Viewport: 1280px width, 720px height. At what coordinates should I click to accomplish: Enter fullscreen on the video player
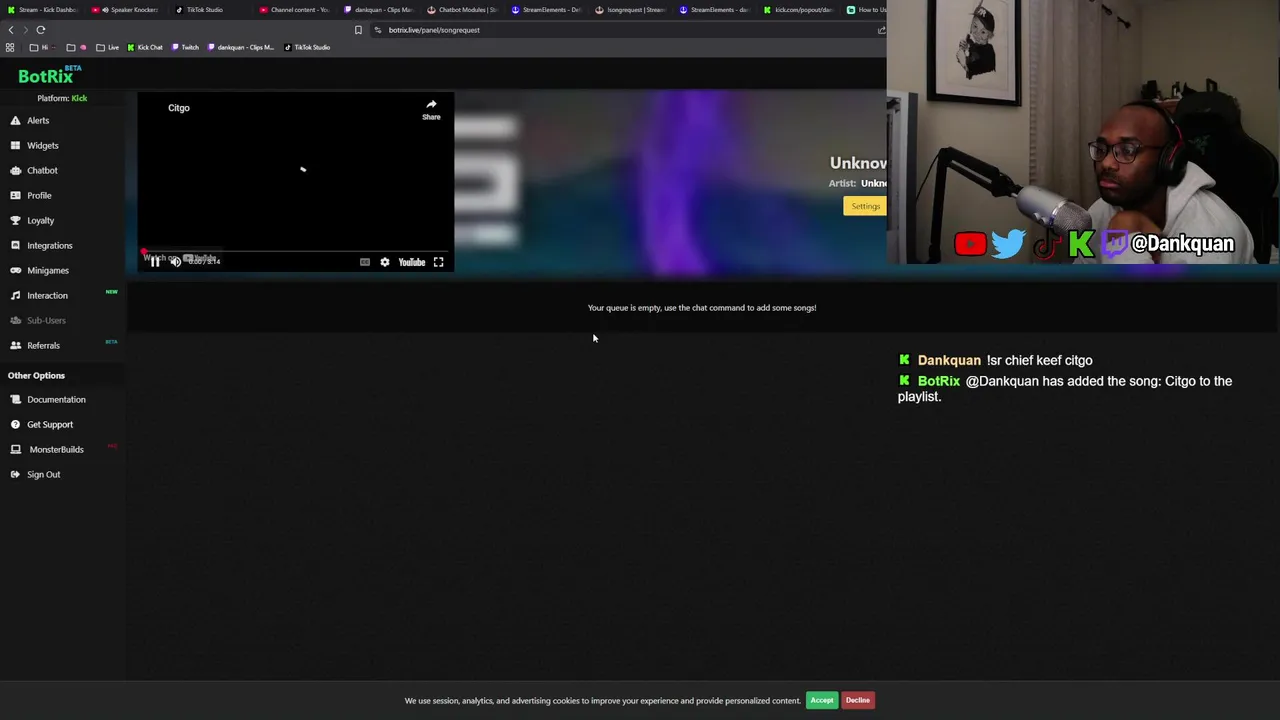438,262
